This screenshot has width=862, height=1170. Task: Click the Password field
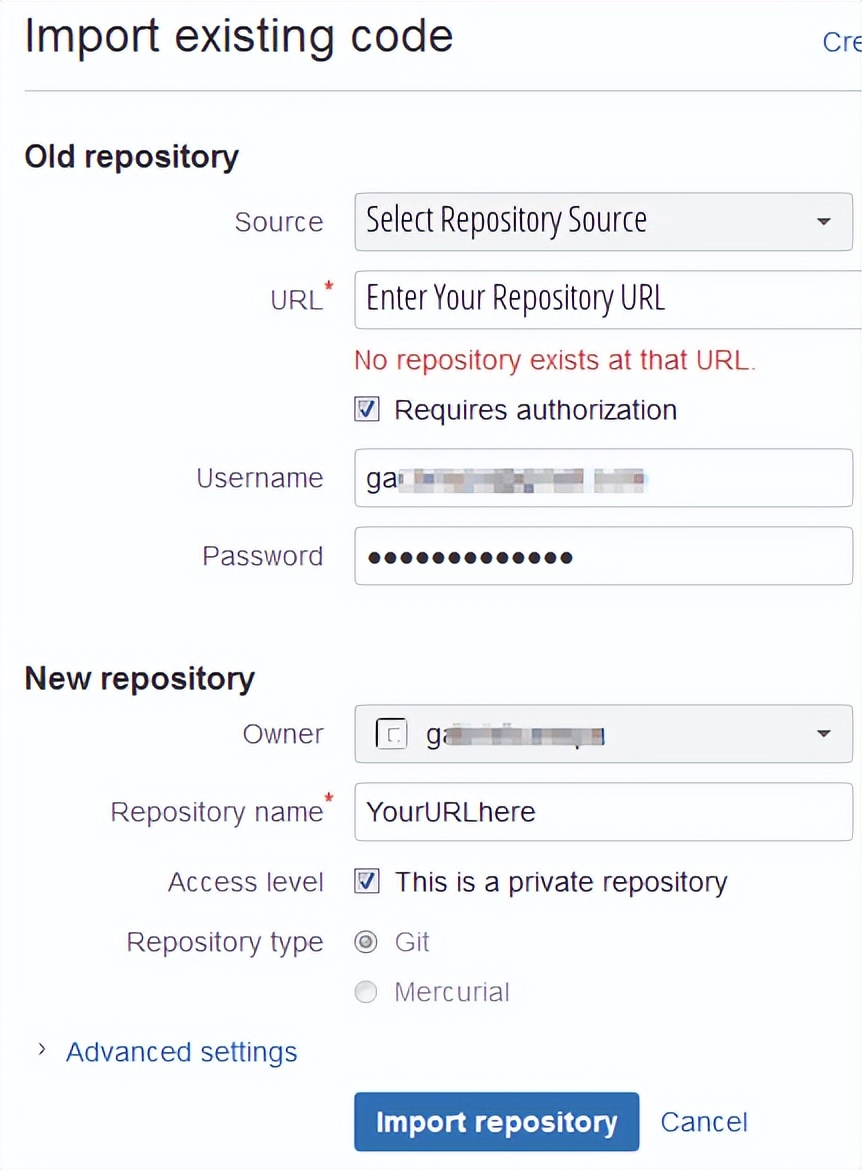coord(600,556)
